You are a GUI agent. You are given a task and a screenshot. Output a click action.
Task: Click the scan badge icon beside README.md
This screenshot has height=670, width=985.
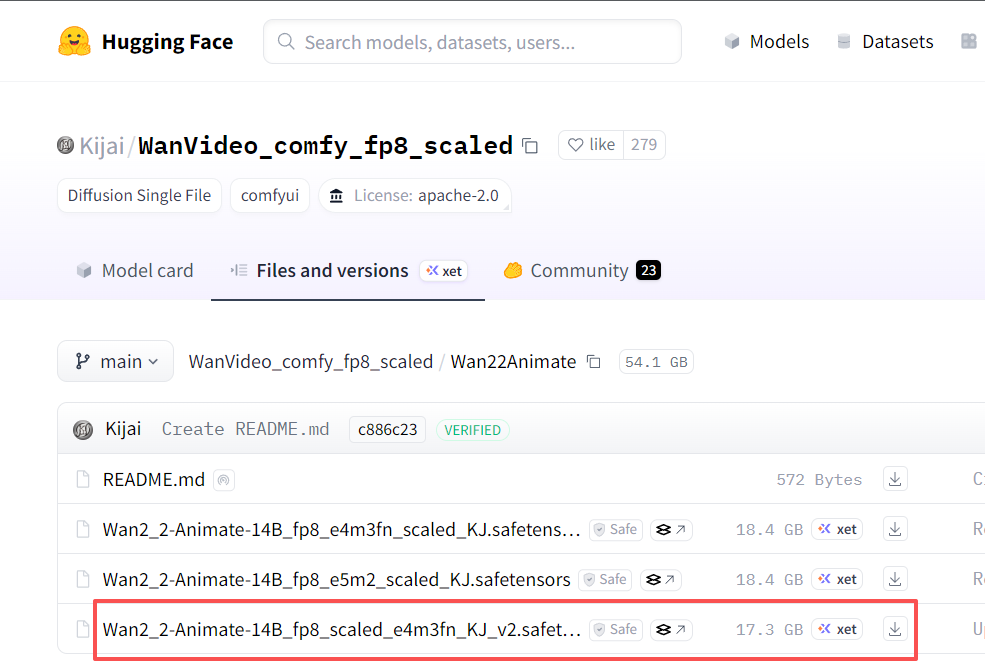(x=224, y=480)
